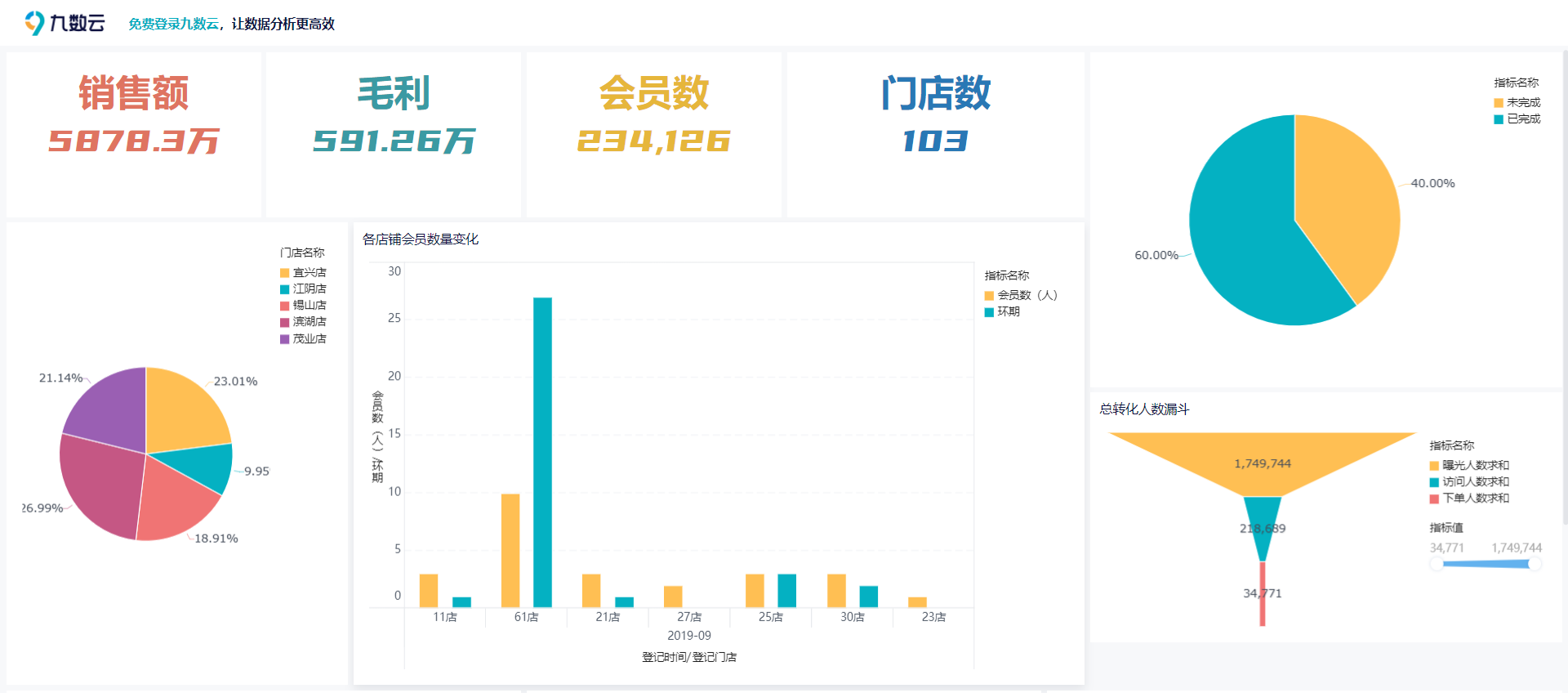This screenshot has height=693, width=1568.
Task: Click the right-edge vertical scrollbar
Action: point(1564,286)
